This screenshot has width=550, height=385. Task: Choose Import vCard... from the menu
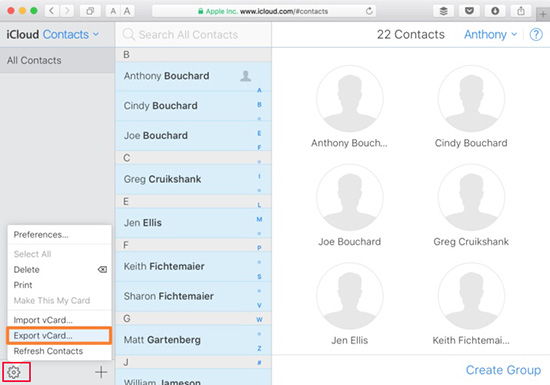(59, 320)
